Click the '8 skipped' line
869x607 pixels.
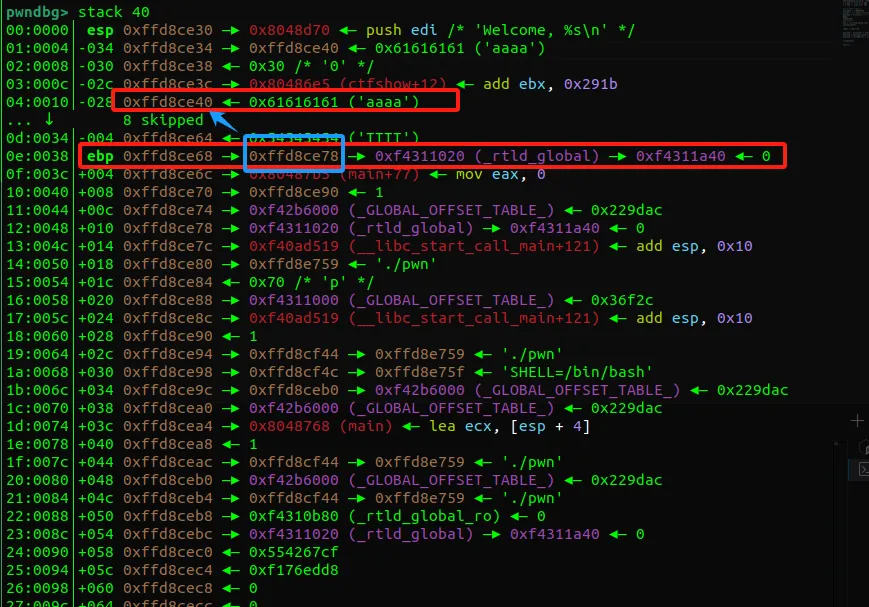pyautogui.click(x=162, y=120)
